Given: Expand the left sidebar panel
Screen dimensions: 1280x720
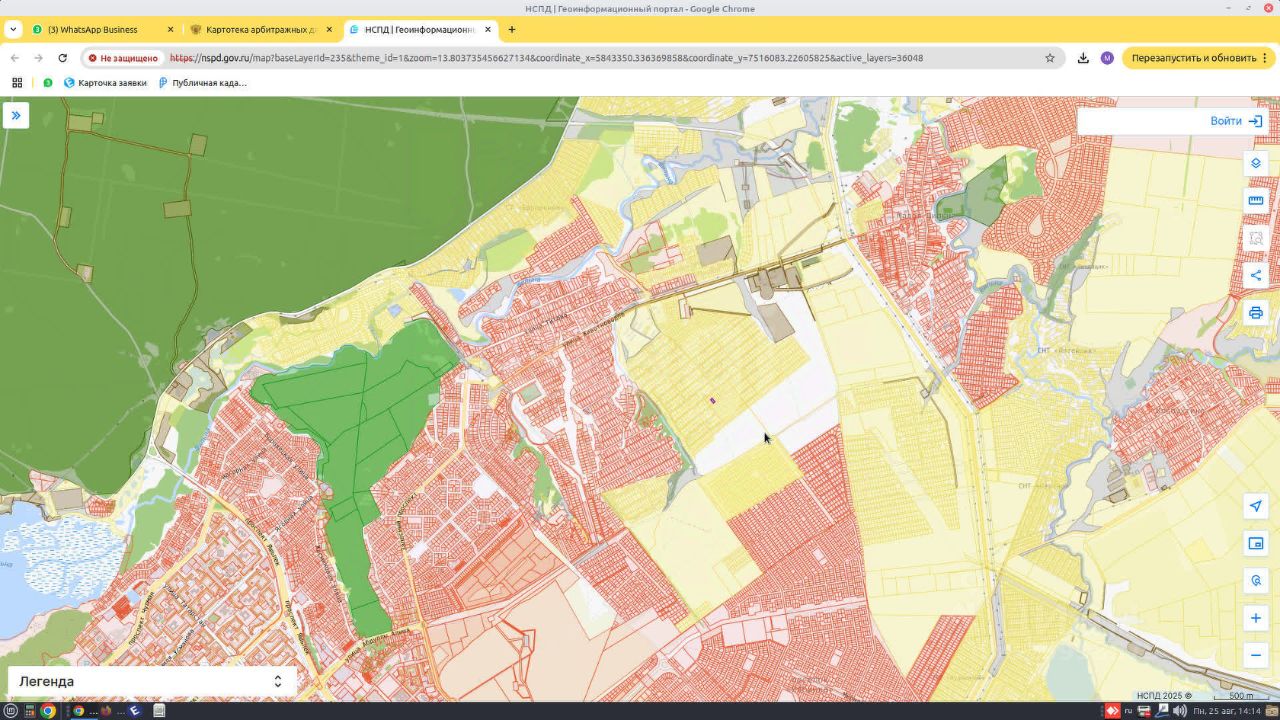Looking at the screenshot, I should (16, 116).
